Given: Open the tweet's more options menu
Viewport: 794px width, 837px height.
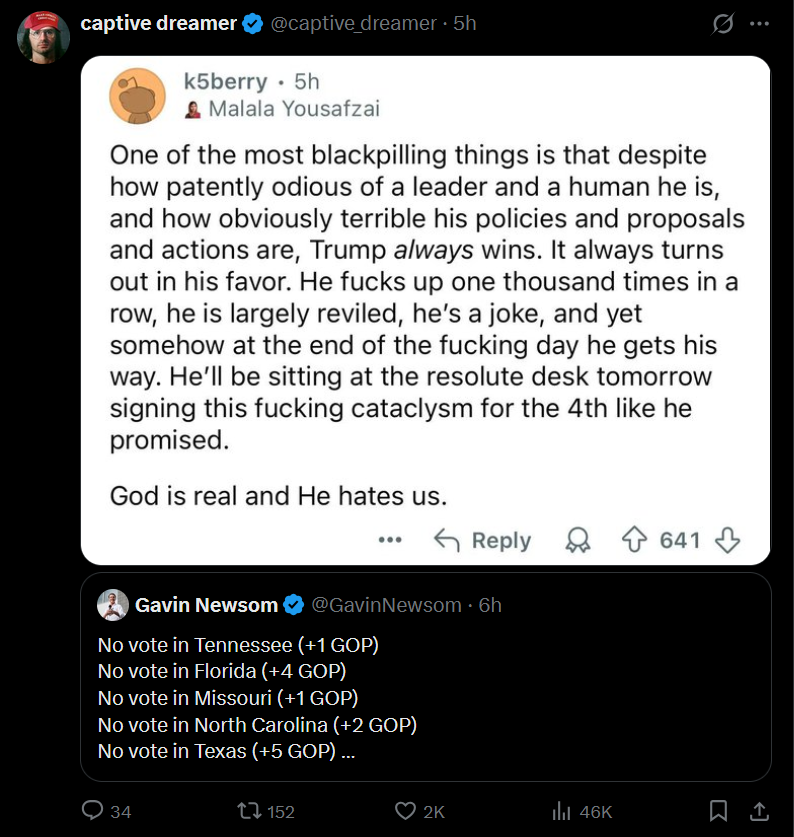Looking at the screenshot, I should click(759, 23).
